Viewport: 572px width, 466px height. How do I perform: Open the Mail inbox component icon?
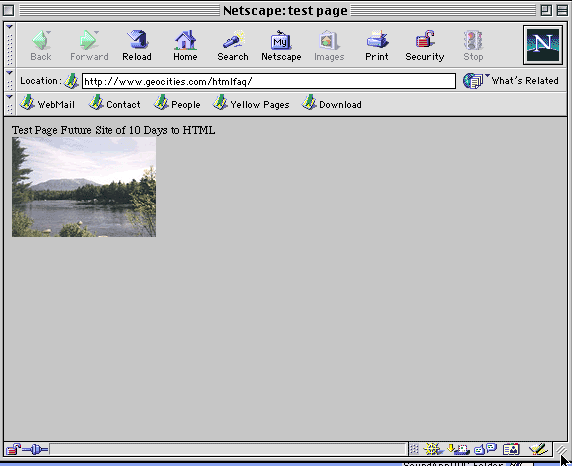click(458, 449)
